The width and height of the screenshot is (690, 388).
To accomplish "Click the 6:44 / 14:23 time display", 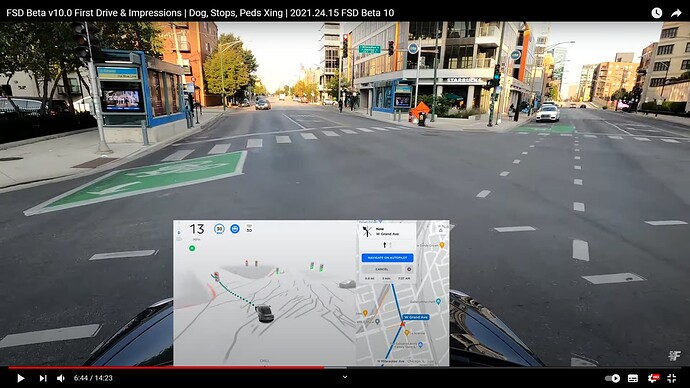I will [93, 378].
